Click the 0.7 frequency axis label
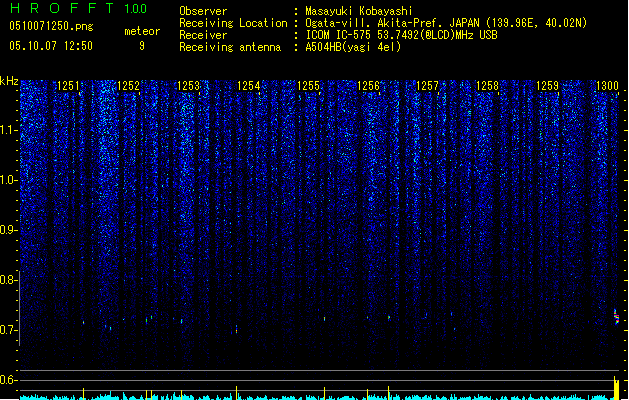 point(8,330)
